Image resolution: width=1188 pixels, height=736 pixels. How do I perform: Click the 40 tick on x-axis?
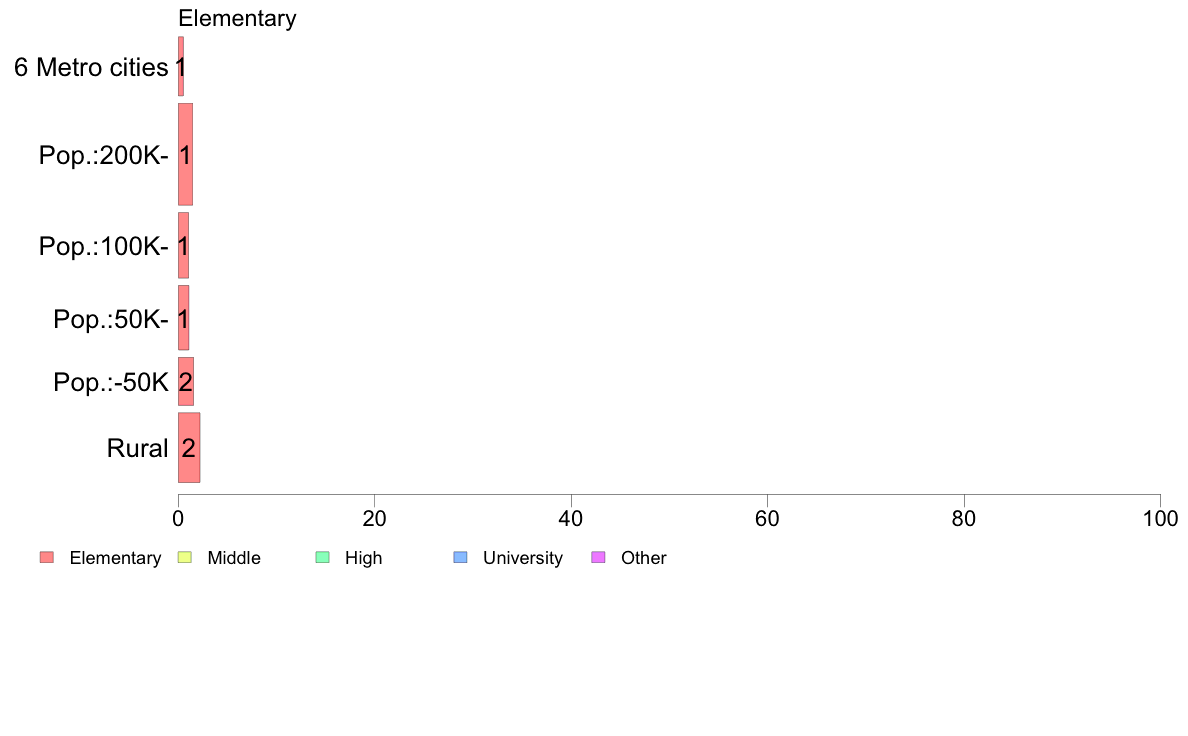click(x=571, y=518)
